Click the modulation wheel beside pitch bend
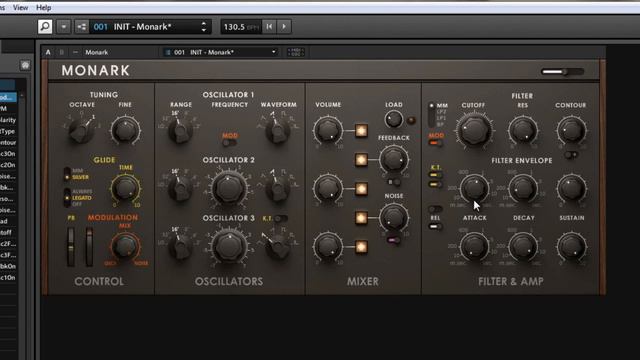 [89, 247]
